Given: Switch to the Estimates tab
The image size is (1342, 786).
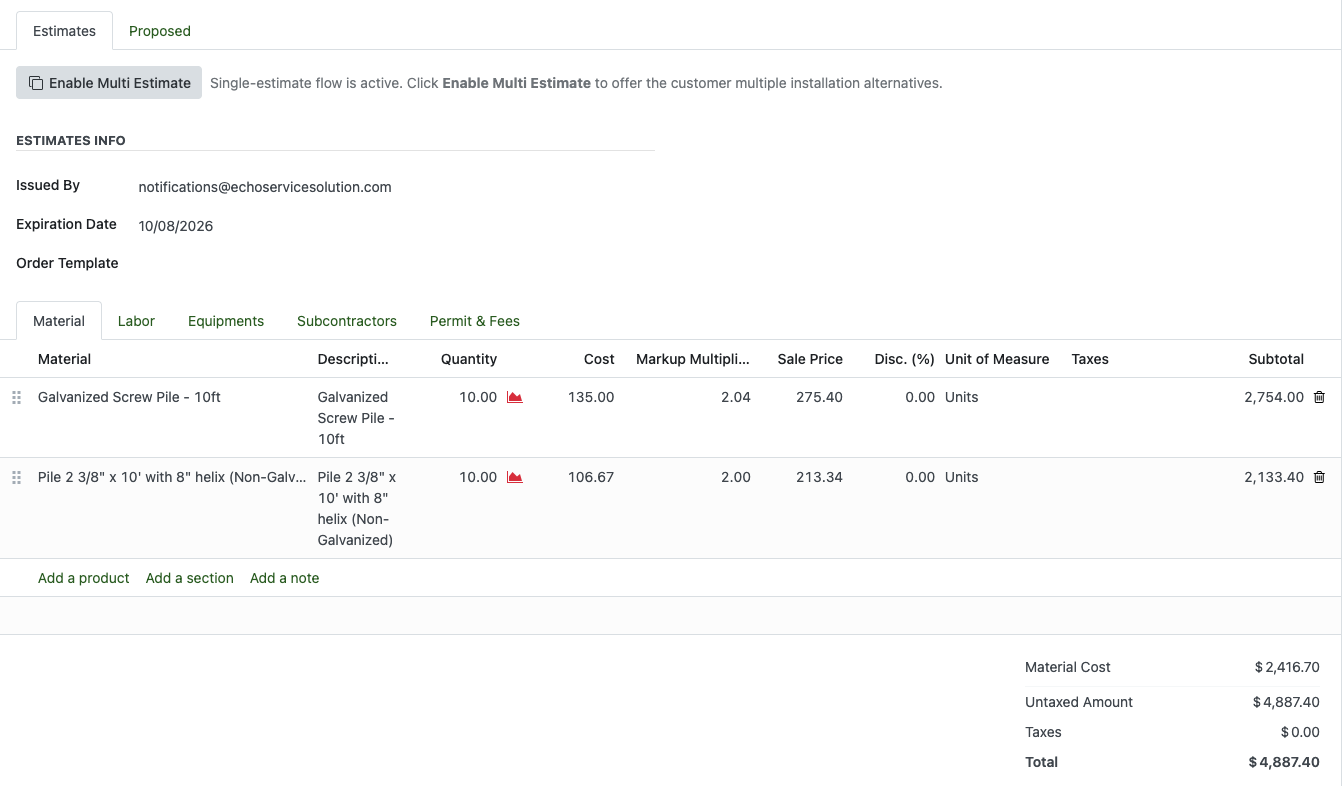Looking at the screenshot, I should [64, 31].
